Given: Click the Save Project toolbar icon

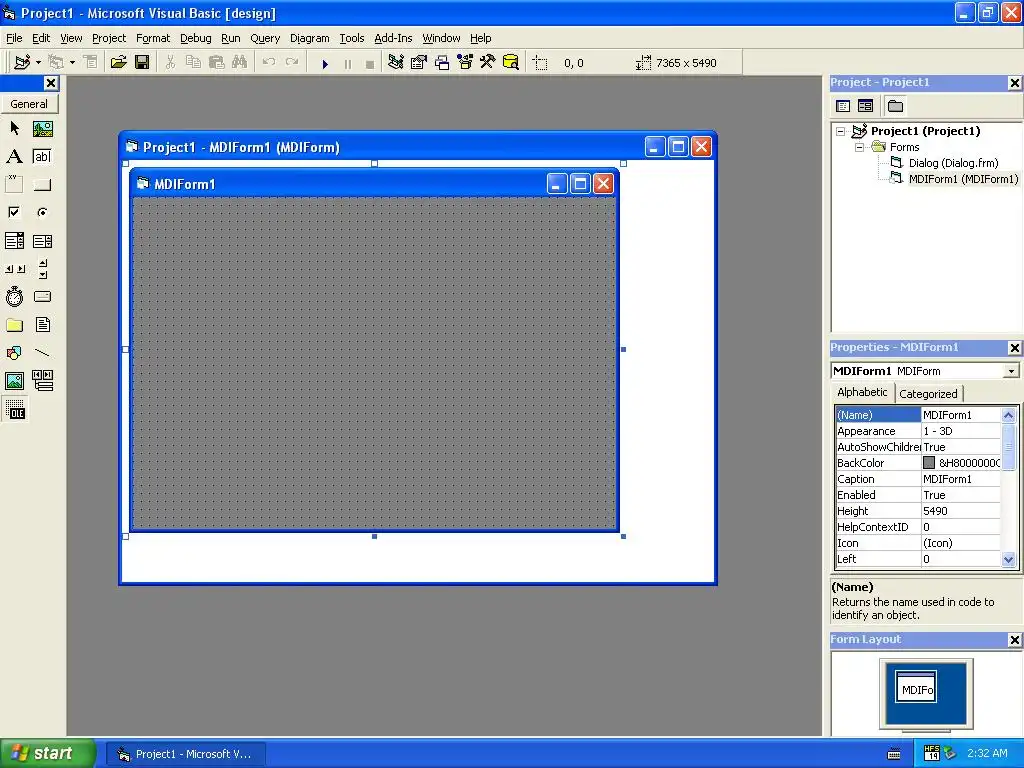Looking at the screenshot, I should 142,62.
